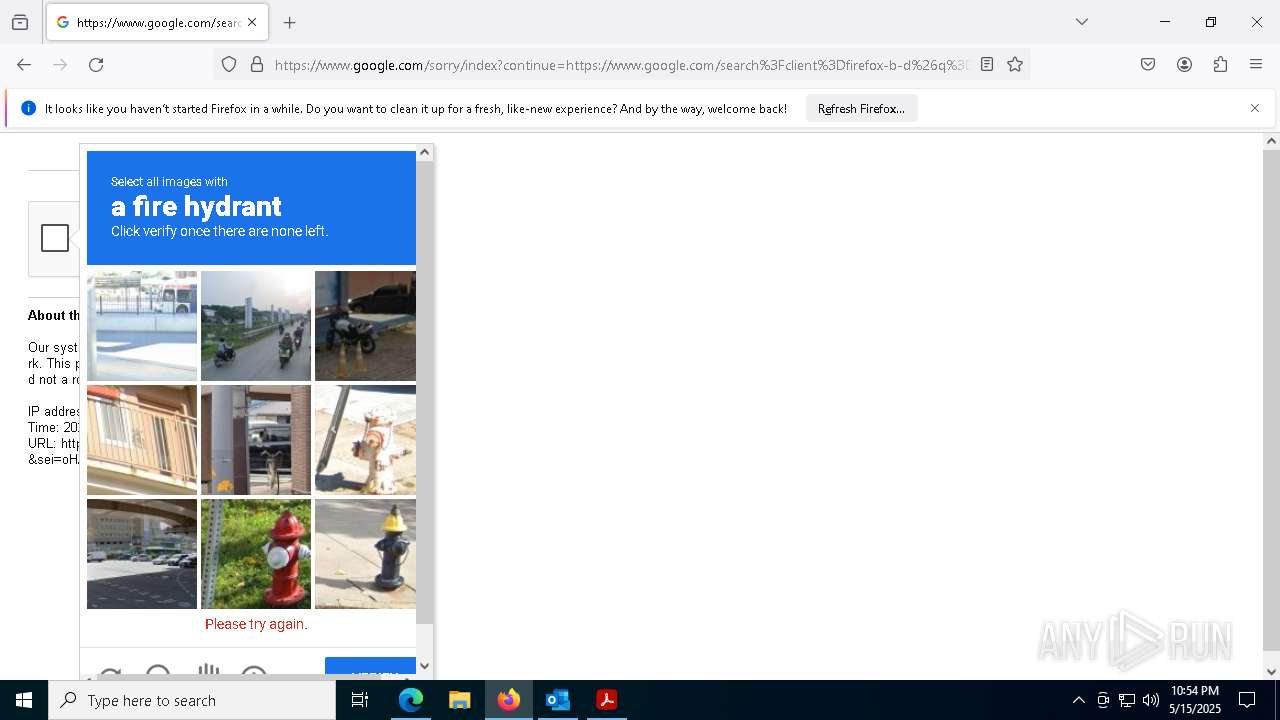Screen dimensions: 1280x720
Task: Open Firefox View from the tab bar
Action: pyautogui.click(x=20, y=22)
